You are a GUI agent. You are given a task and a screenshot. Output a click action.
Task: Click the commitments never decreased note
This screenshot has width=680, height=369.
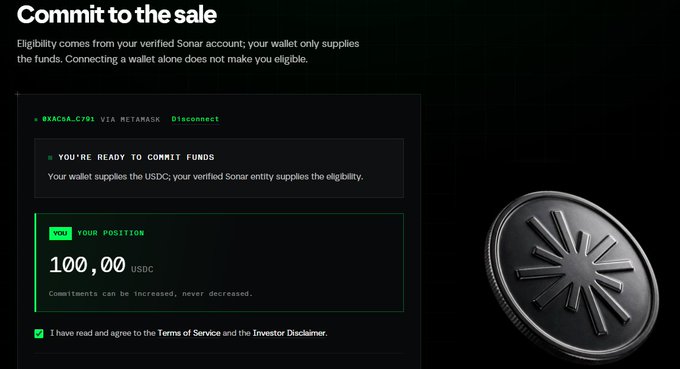coord(150,294)
